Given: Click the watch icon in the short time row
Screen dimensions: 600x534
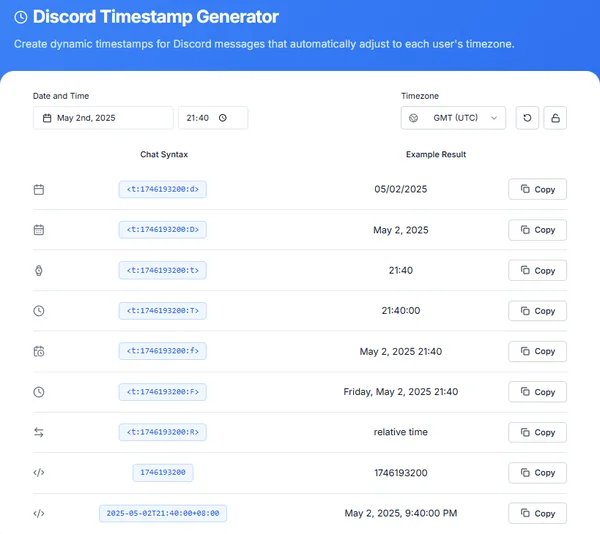Looking at the screenshot, I should (x=39, y=270).
